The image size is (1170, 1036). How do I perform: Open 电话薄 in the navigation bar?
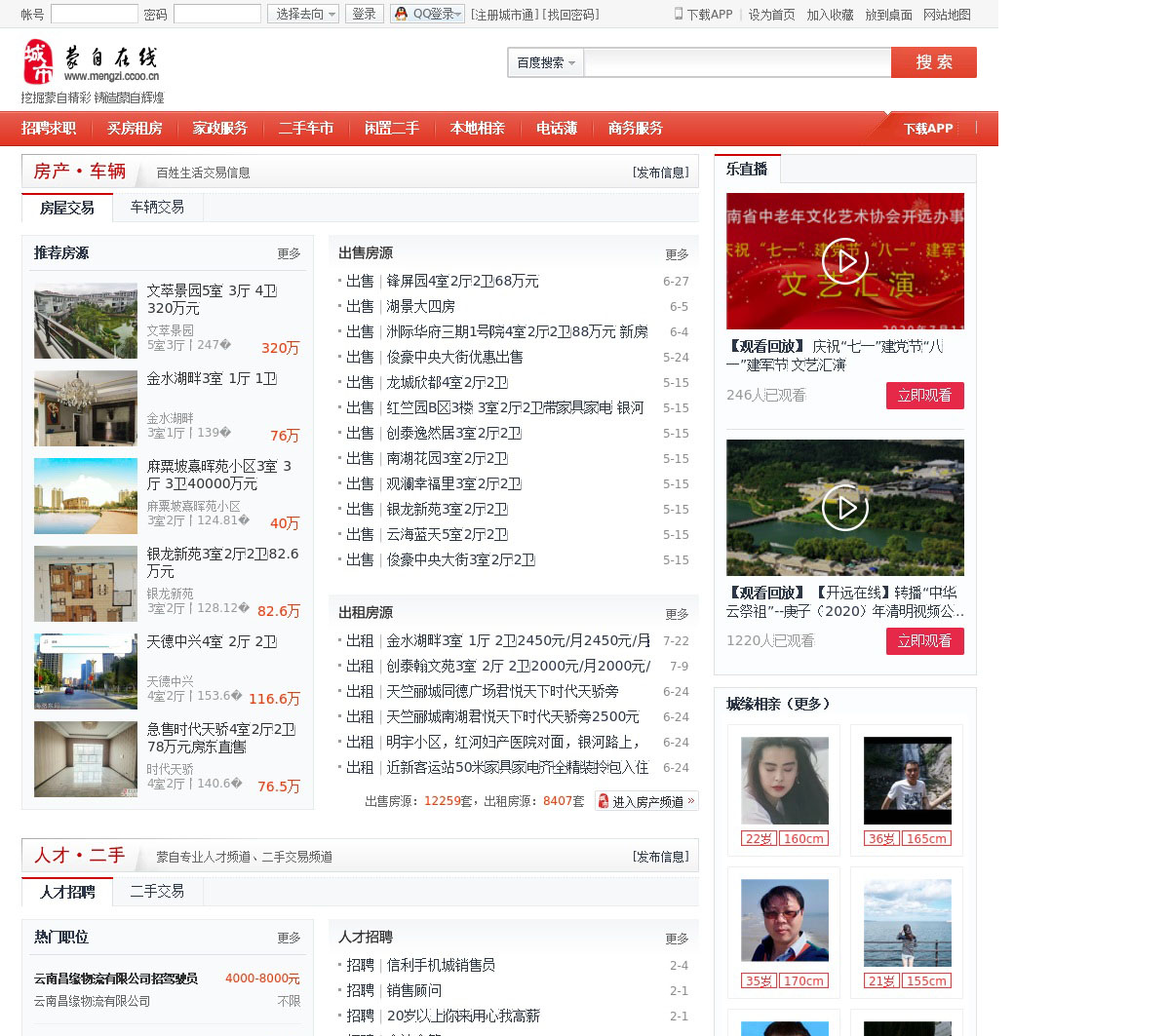[x=557, y=129]
